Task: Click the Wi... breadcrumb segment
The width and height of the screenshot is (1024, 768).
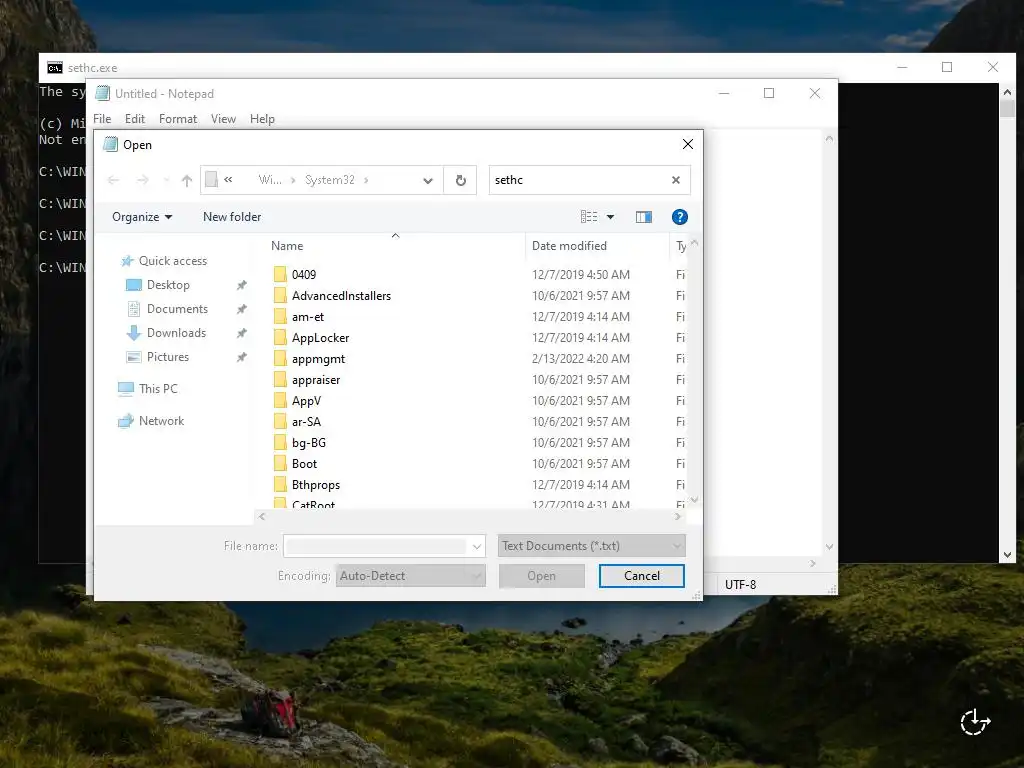Action: pyautogui.click(x=270, y=180)
